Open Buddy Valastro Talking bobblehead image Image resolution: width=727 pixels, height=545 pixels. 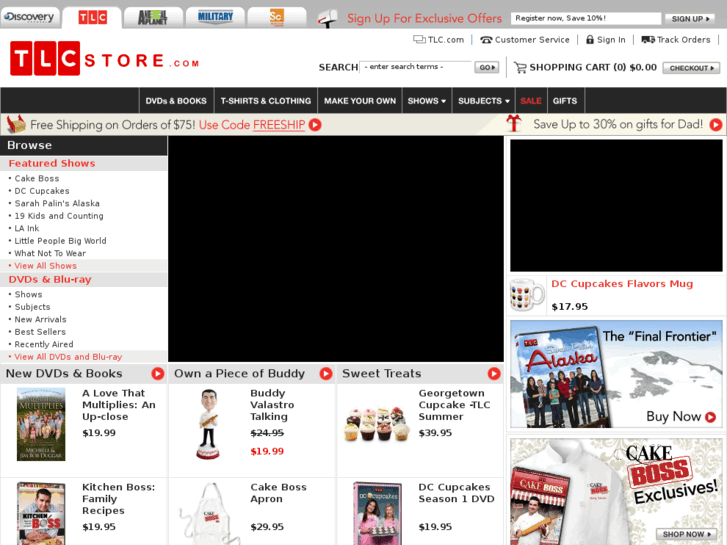tap(208, 424)
